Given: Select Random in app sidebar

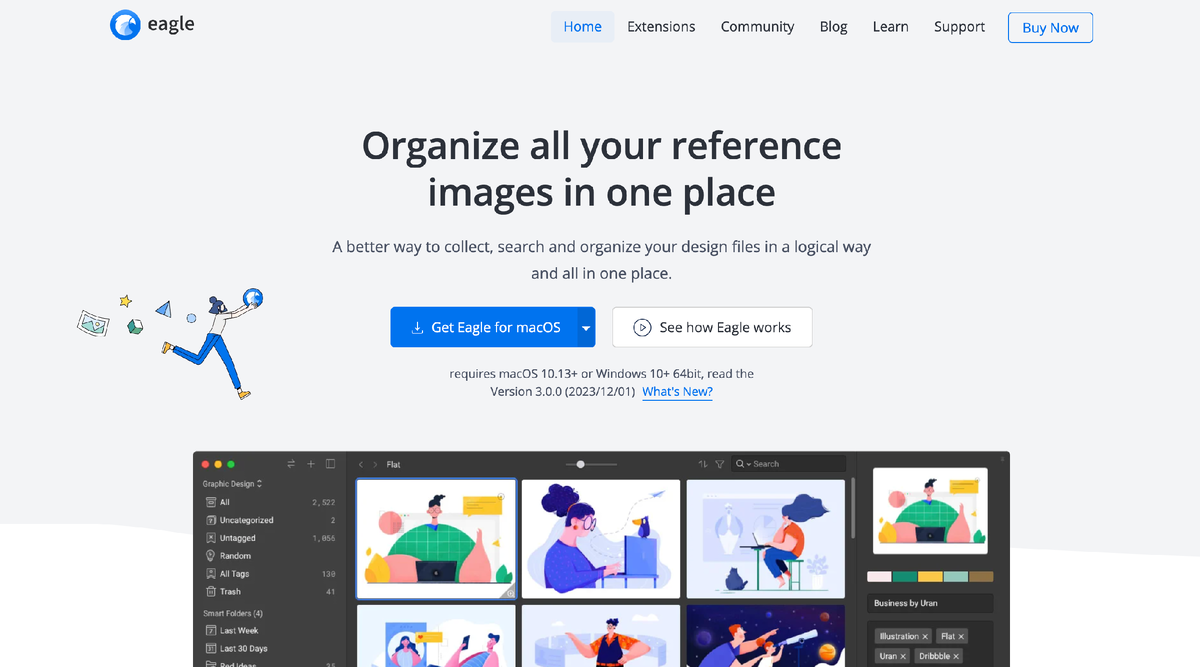Looking at the screenshot, I should point(269,556).
